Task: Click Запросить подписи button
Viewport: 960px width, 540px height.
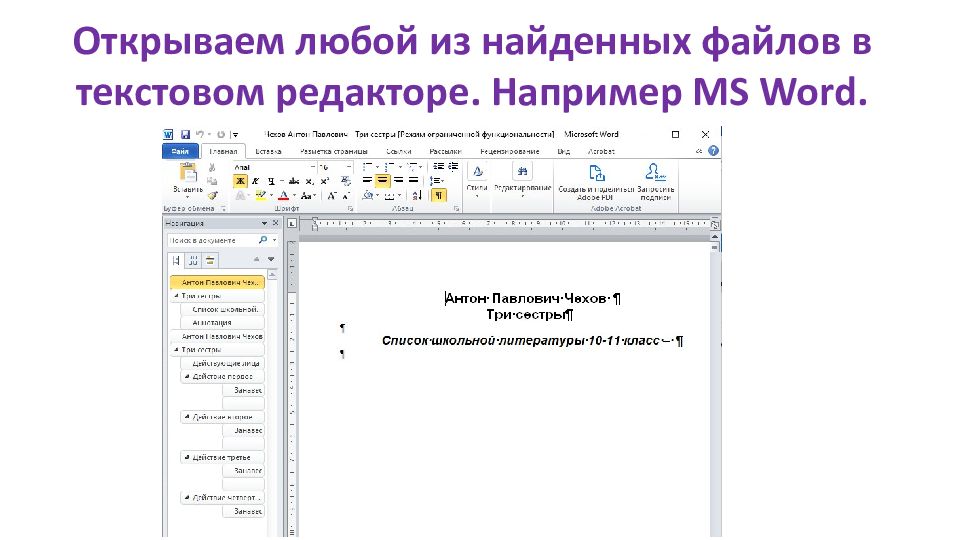Action: pos(655,182)
